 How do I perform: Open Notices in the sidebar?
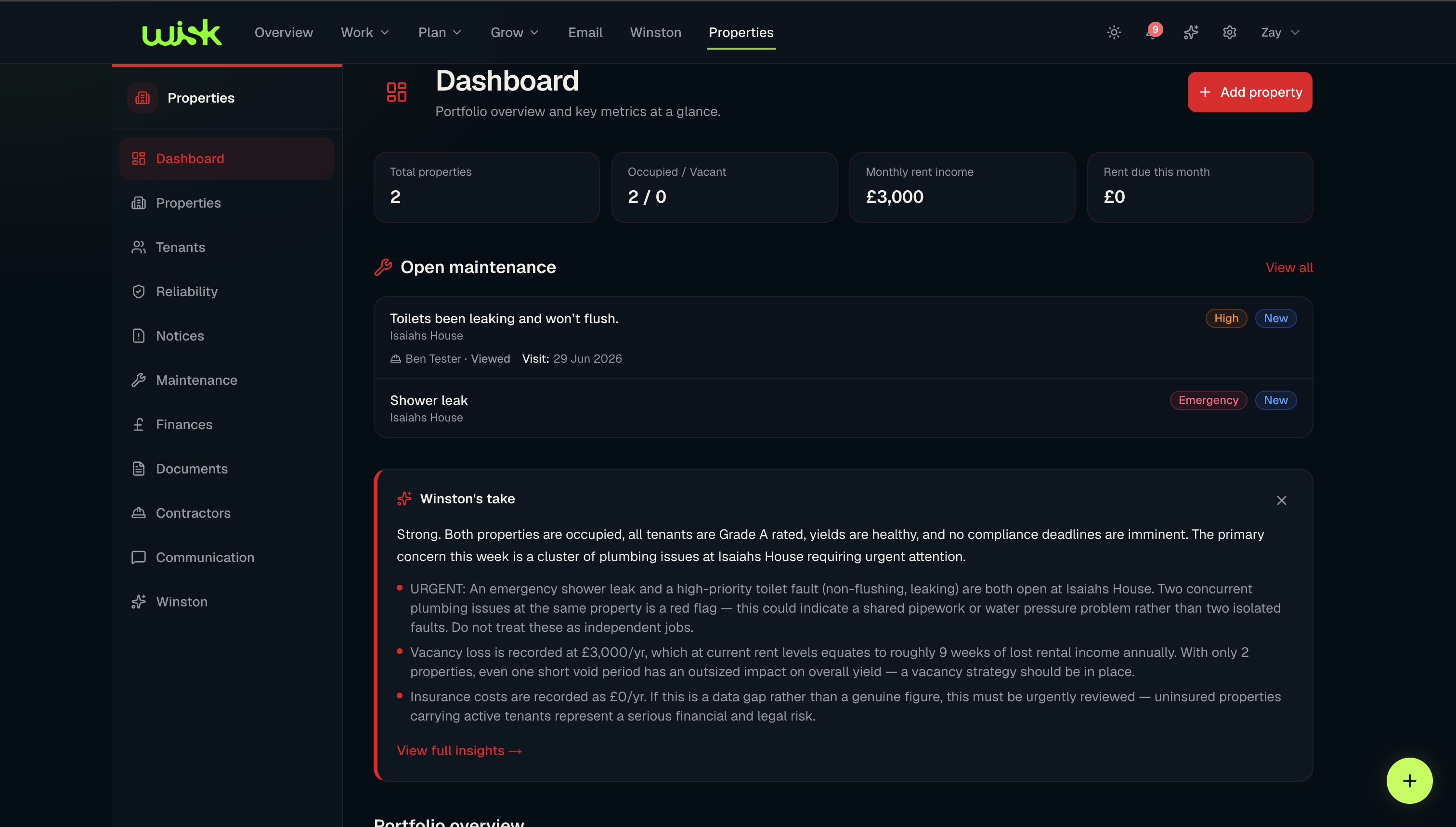click(x=226, y=336)
